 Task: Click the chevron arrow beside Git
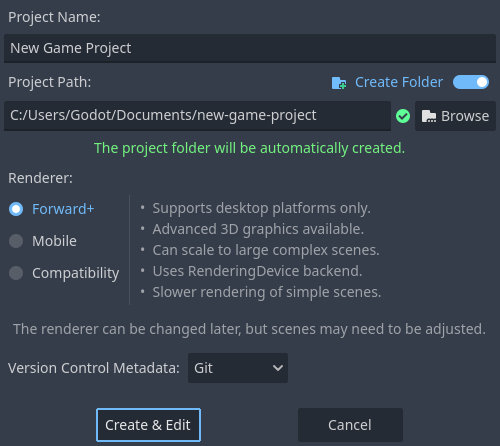pyautogui.click(x=277, y=368)
